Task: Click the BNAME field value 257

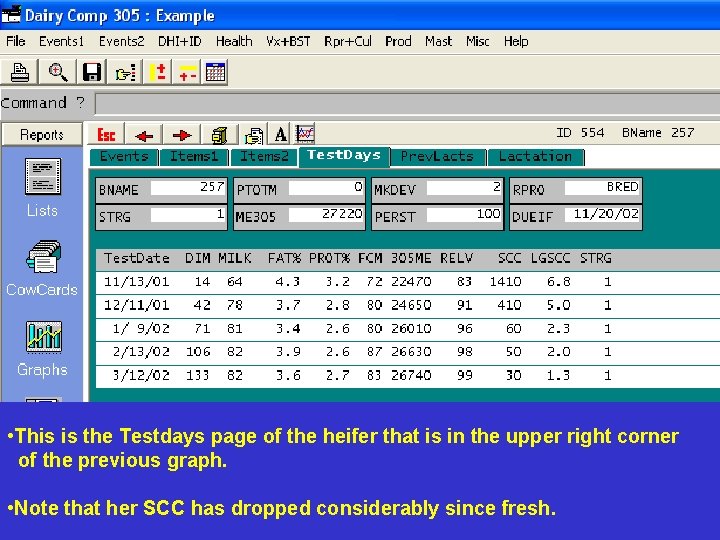Action: 188,187
